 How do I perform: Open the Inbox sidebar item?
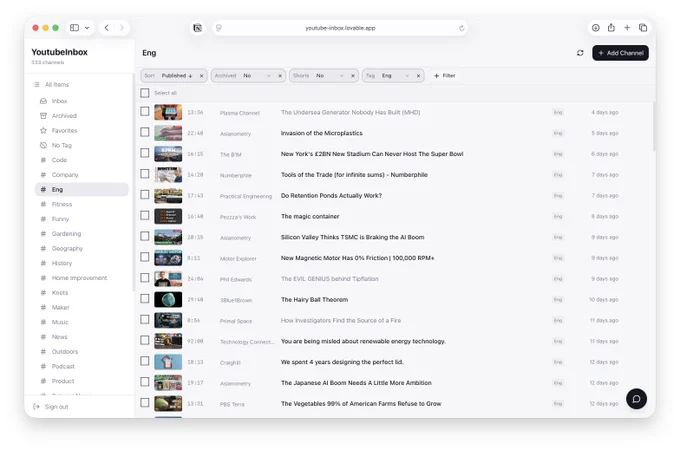59,101
